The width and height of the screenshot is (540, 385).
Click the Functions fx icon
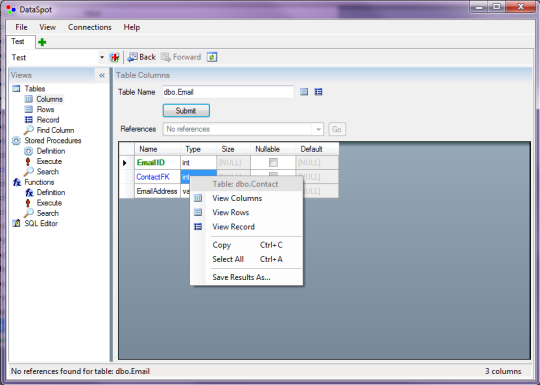17,182
